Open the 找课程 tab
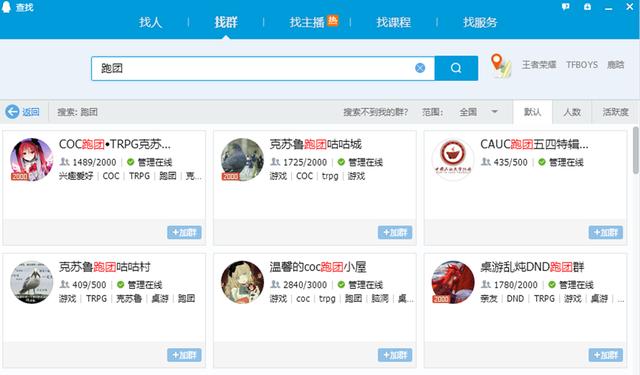Screen dimensions: 640x375 point(393,22)
